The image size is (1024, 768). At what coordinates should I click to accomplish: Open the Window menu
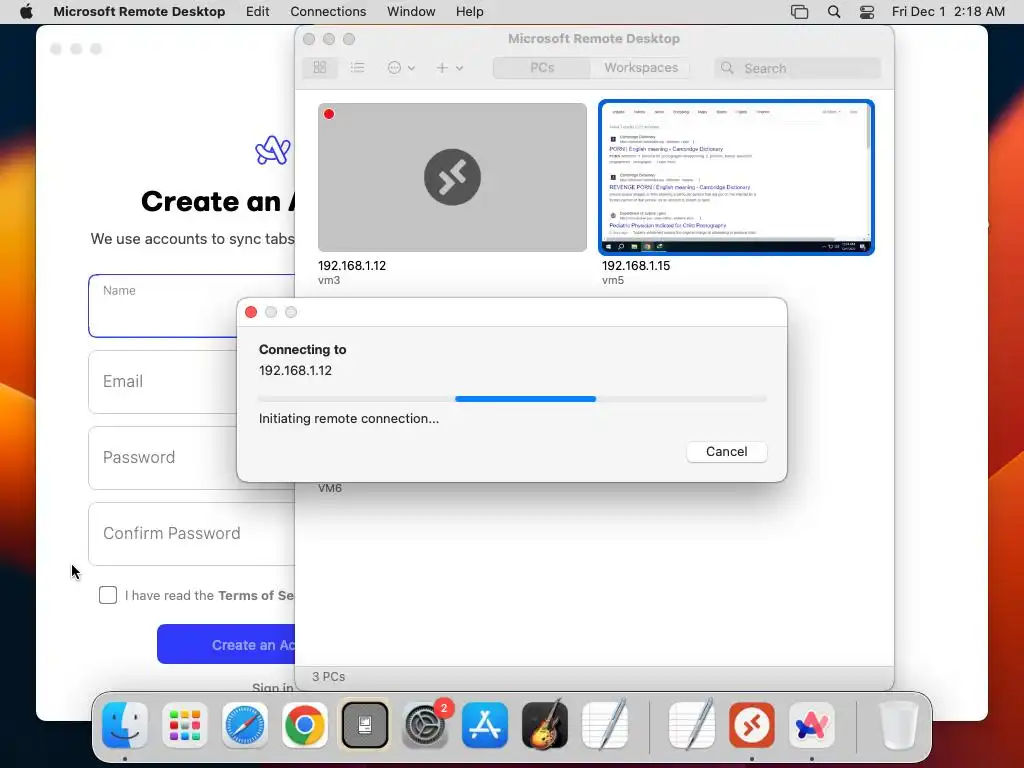coord(411,11)
